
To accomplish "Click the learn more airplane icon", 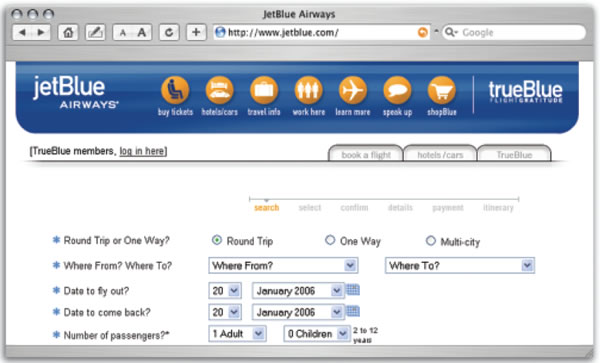I will click(353, 90).
